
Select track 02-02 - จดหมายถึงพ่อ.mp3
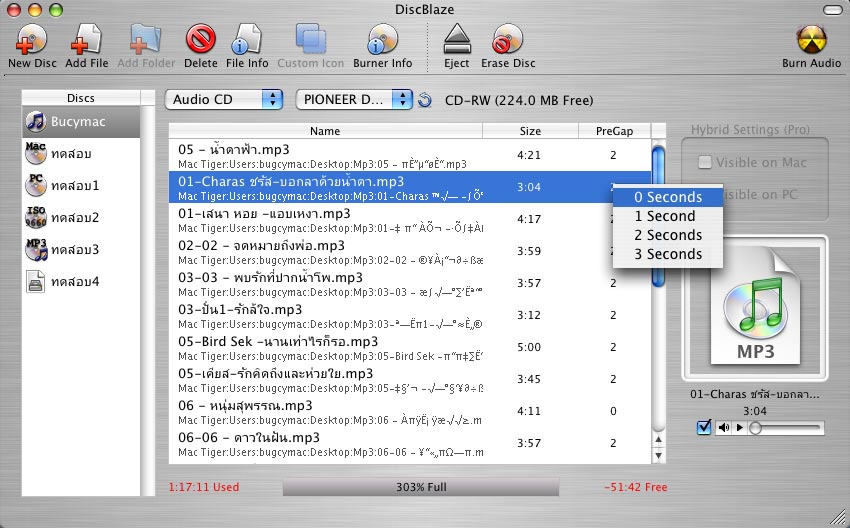(x=410, y=251)
